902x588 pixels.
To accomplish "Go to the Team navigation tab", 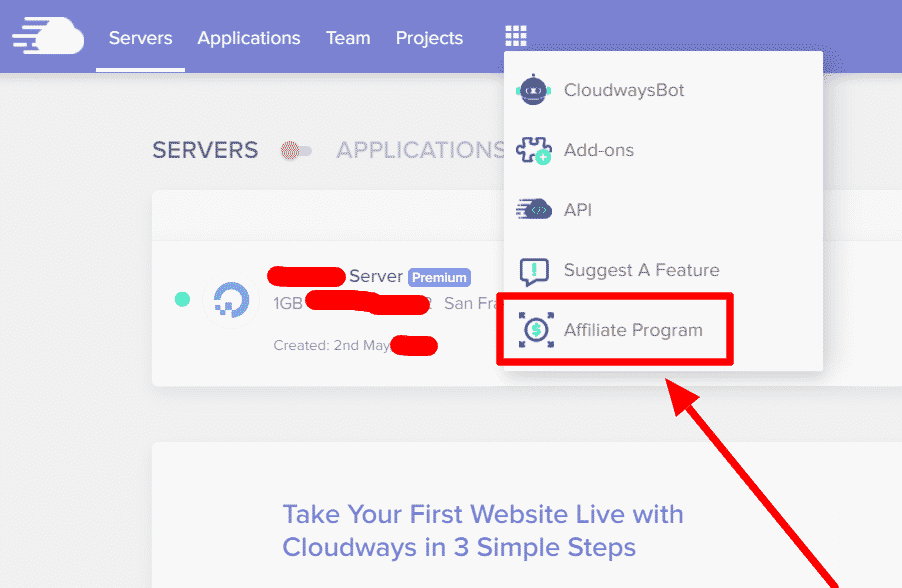I will (x=348, y=38).
